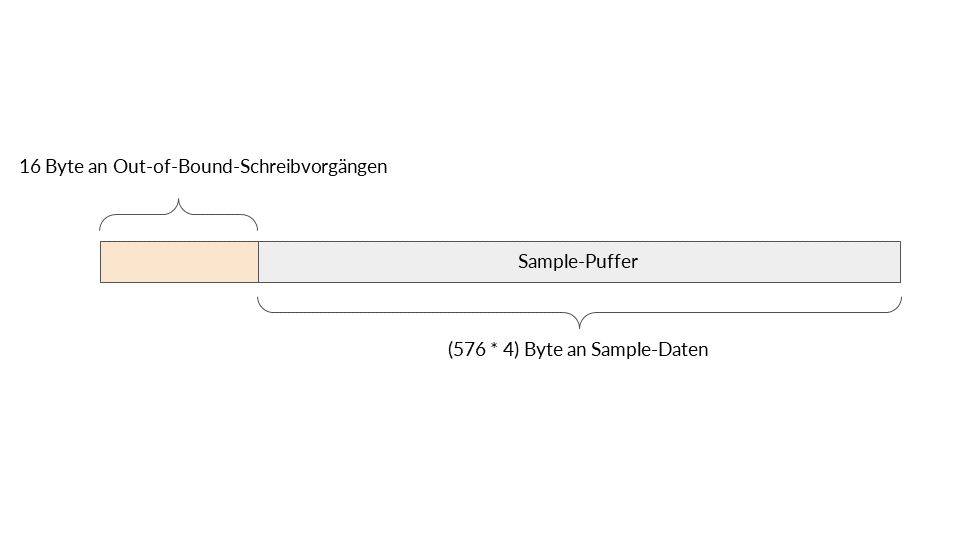Click the right end of the upper brace
The image size is (960, 540).
coord(257,228)
